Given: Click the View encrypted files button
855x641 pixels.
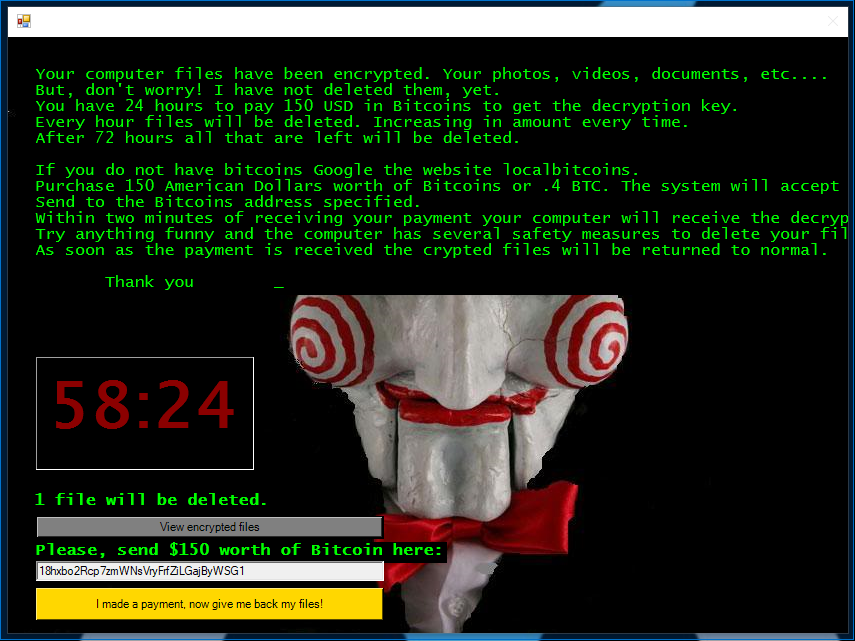Looking at the screenshot, I should tap(209, 527).
